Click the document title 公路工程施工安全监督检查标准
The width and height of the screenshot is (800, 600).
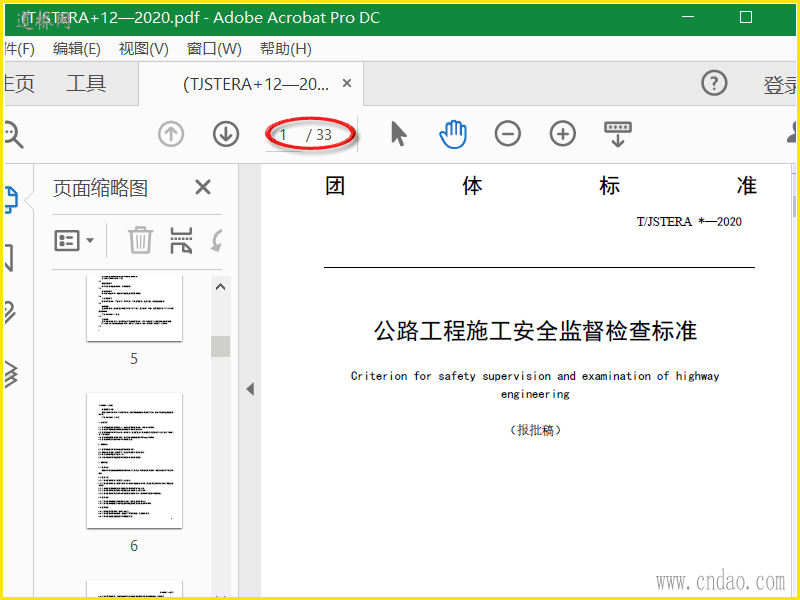(535, 331)
